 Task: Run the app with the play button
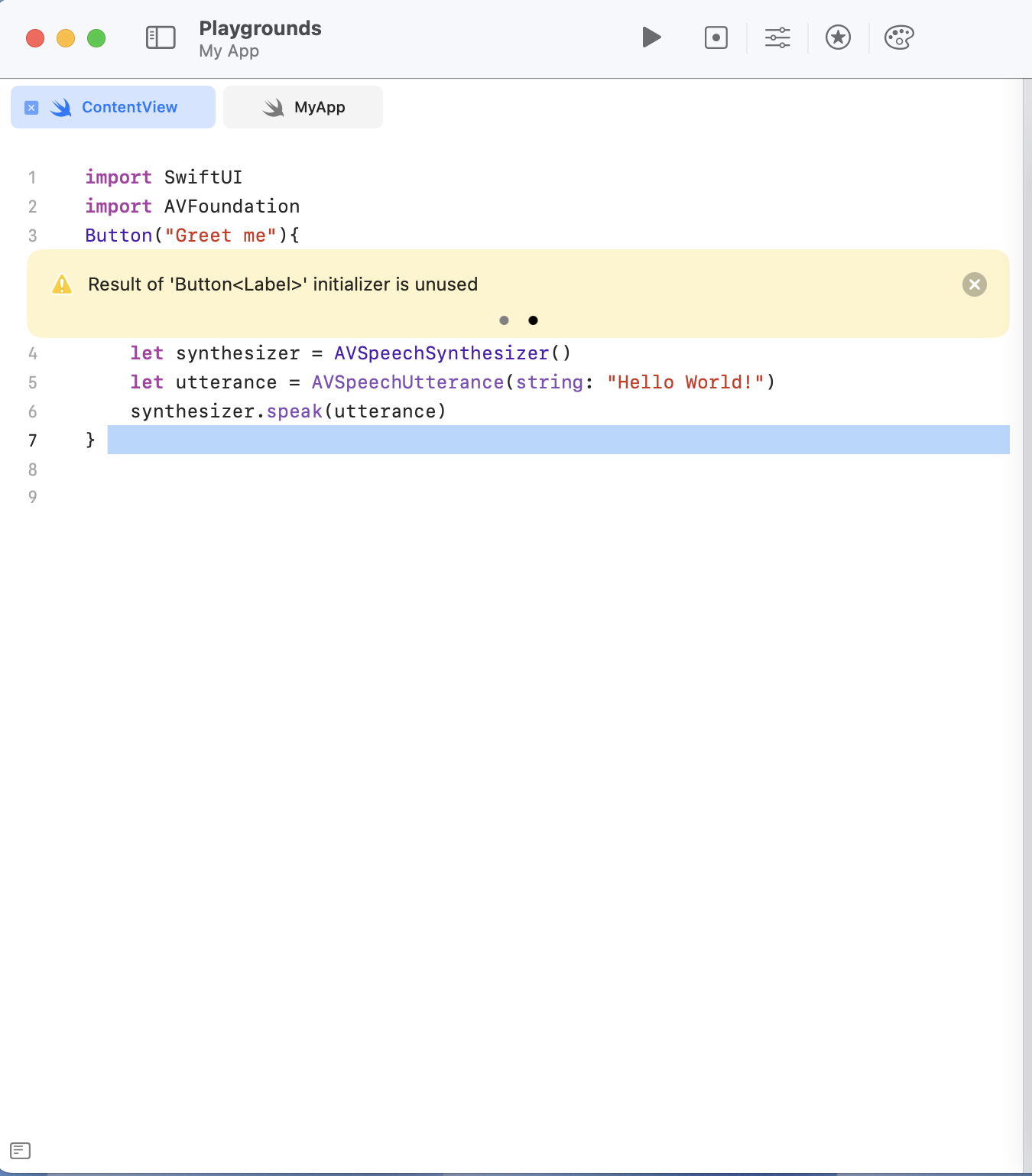coord(651,37)
